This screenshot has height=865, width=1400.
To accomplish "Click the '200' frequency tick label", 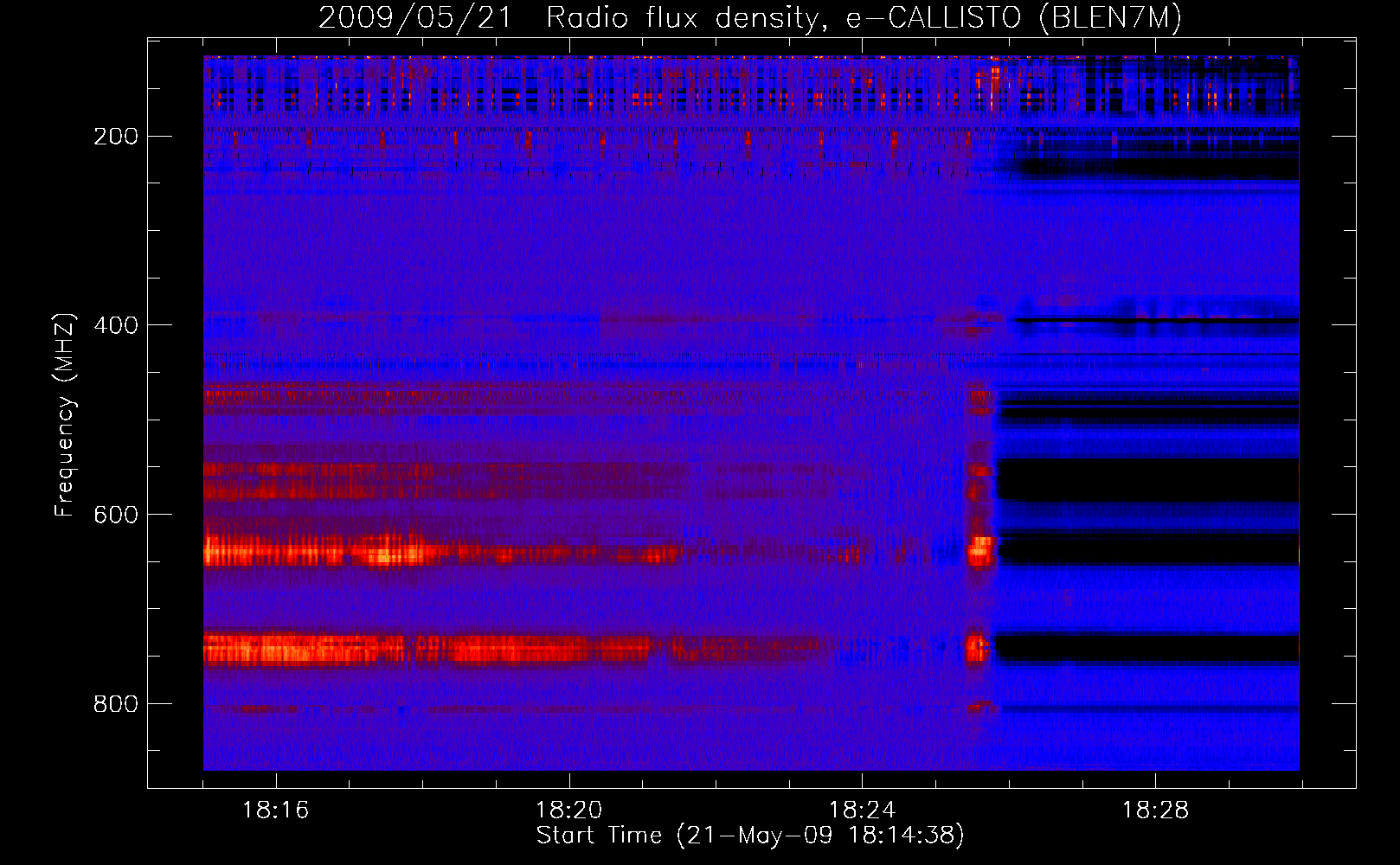I will [x=116, y=137].
